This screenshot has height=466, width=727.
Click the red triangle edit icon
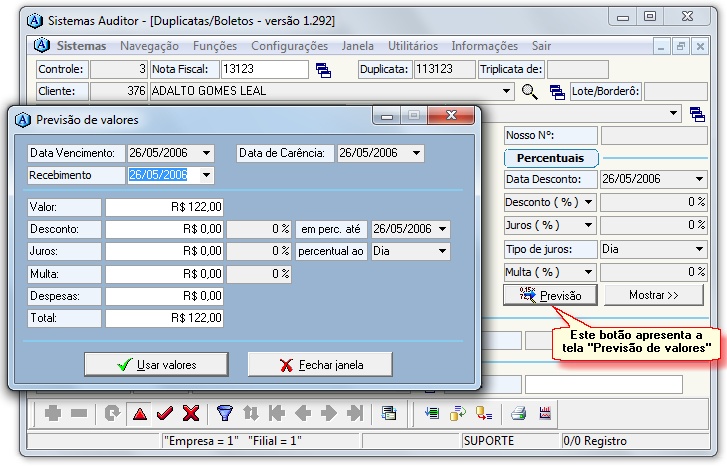(x=140, y=413)
